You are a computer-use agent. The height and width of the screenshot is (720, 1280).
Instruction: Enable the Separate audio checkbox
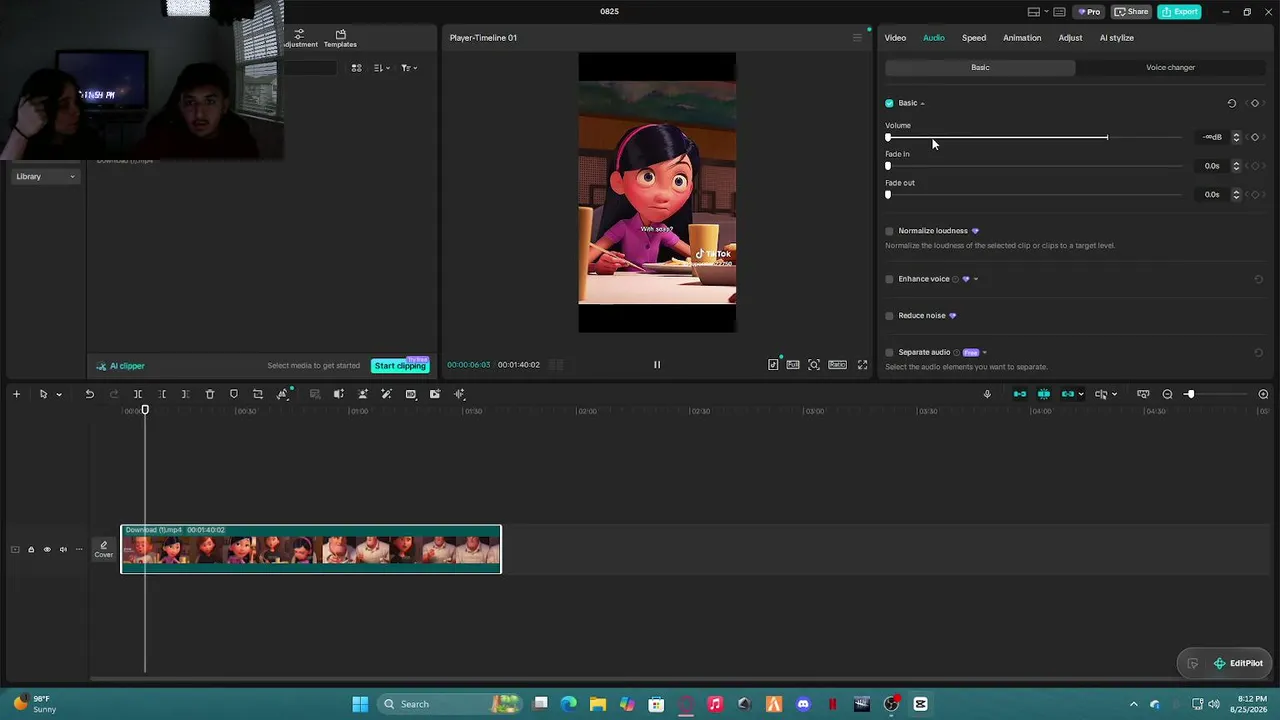[x=889, y=352]
